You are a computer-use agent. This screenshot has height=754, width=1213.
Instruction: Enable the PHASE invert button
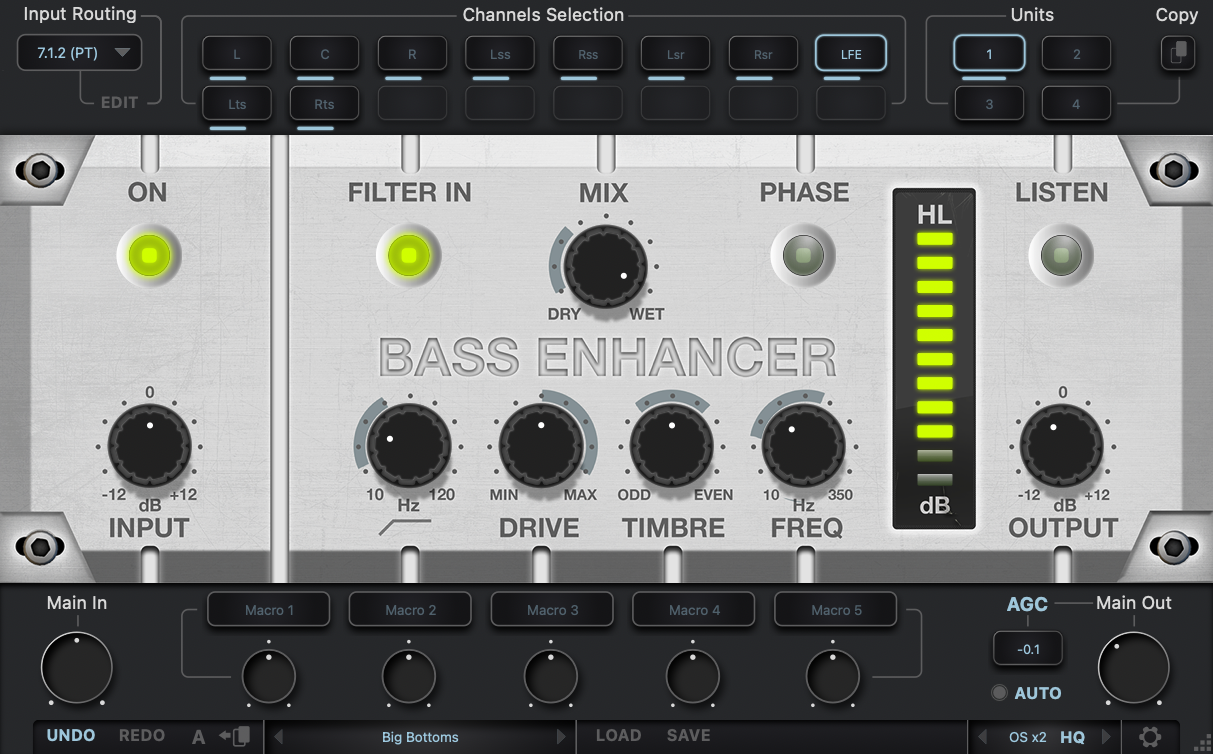tap(803, 256)
